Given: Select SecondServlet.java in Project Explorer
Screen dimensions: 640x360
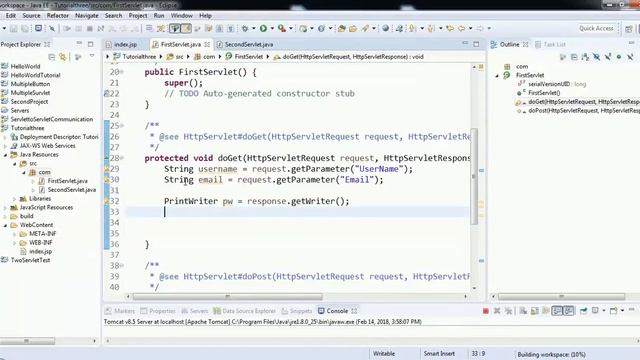Looking at the screenshot, I should [72, 190].
